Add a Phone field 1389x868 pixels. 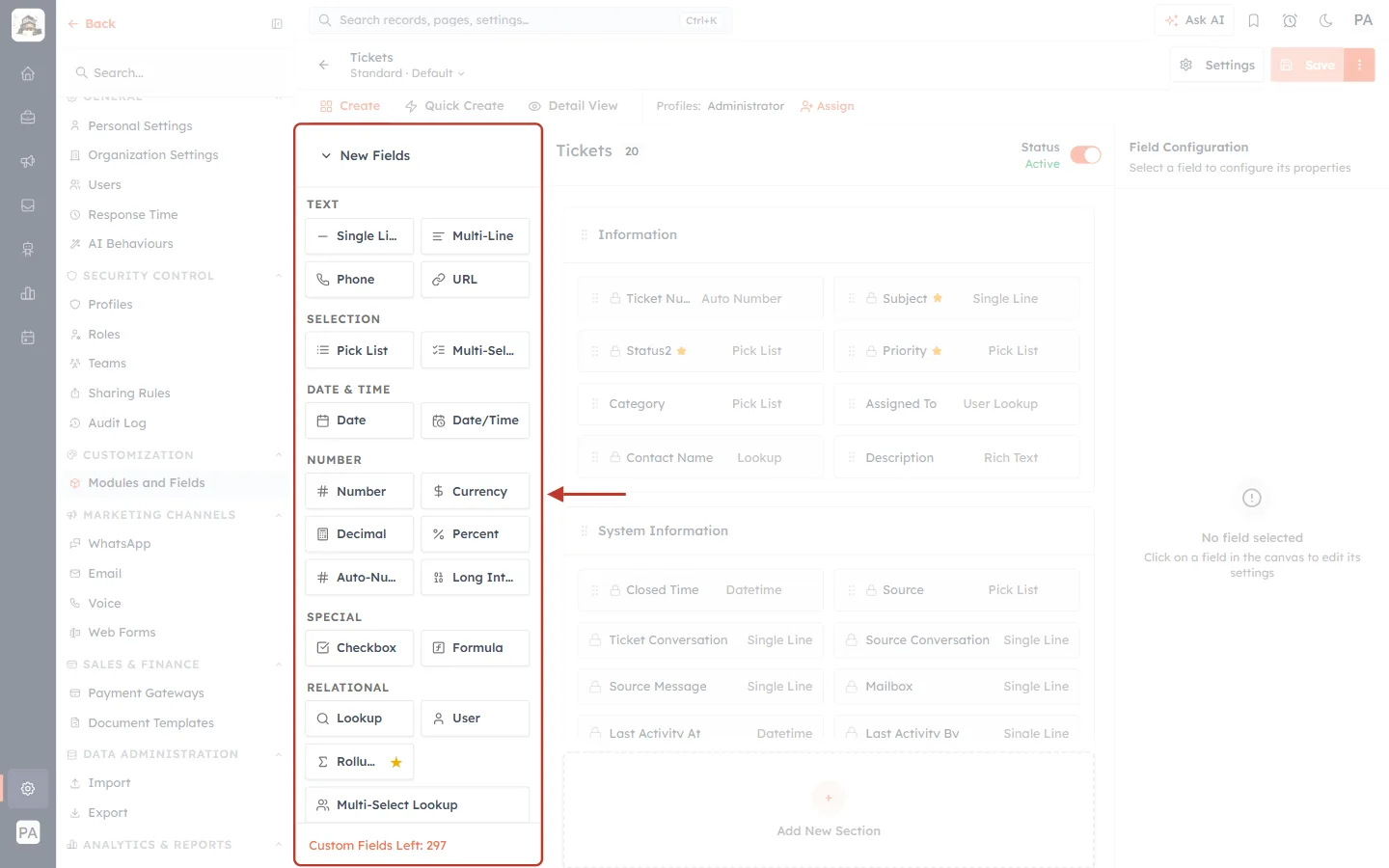point(359,280)
